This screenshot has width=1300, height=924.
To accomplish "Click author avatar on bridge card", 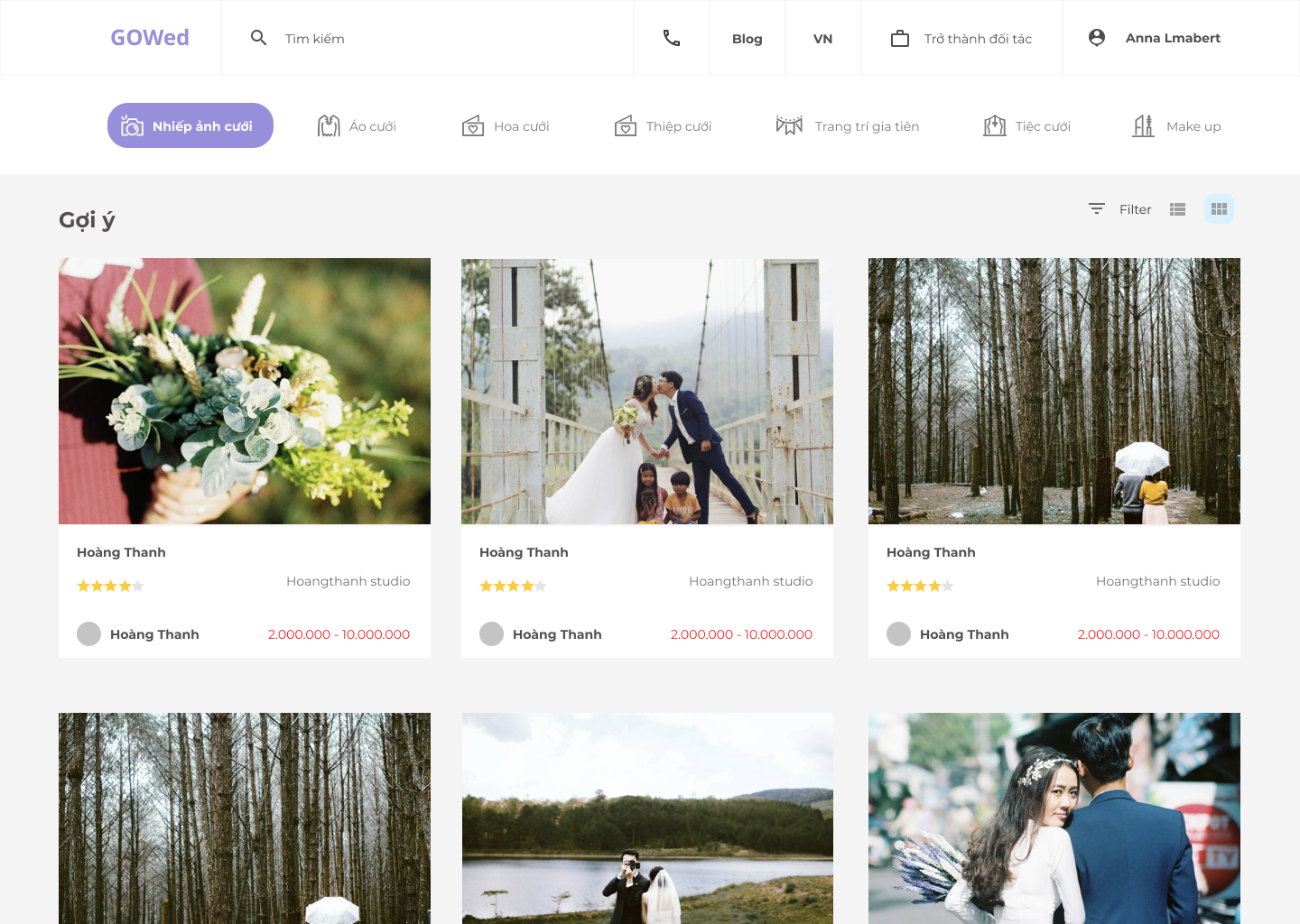I will 491,633.
